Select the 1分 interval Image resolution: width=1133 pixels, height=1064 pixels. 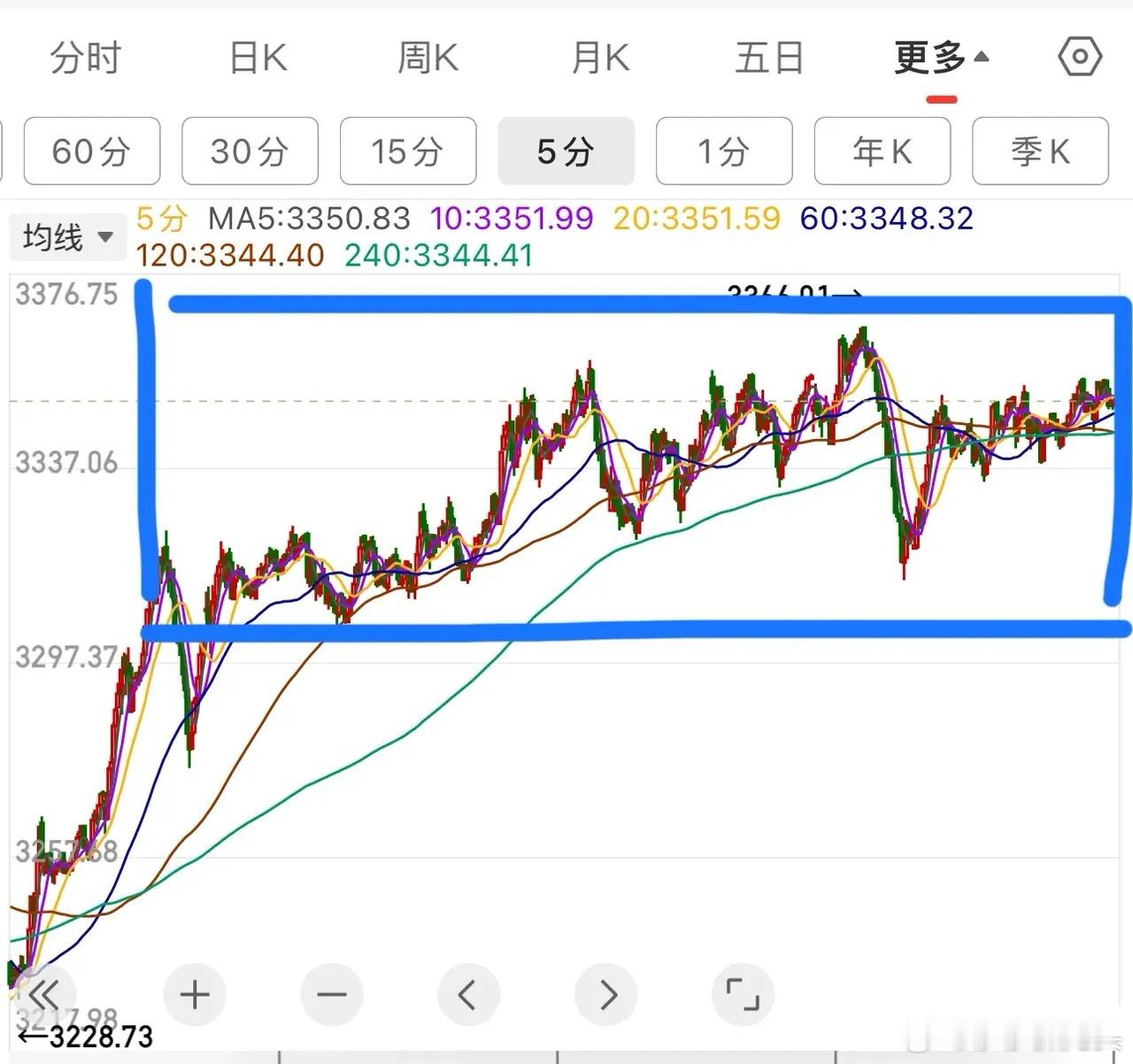pyautogui.click(x=724, y=151)
